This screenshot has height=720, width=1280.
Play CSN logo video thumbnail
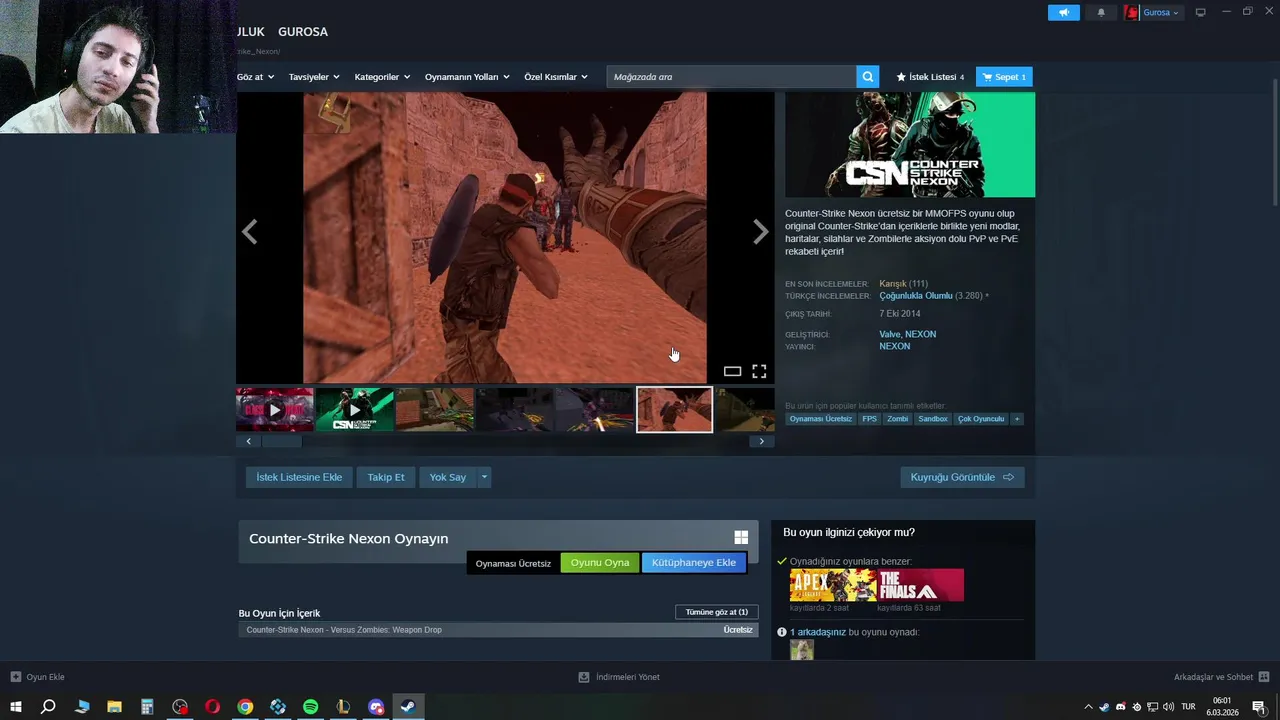click(x=354, y=410)
